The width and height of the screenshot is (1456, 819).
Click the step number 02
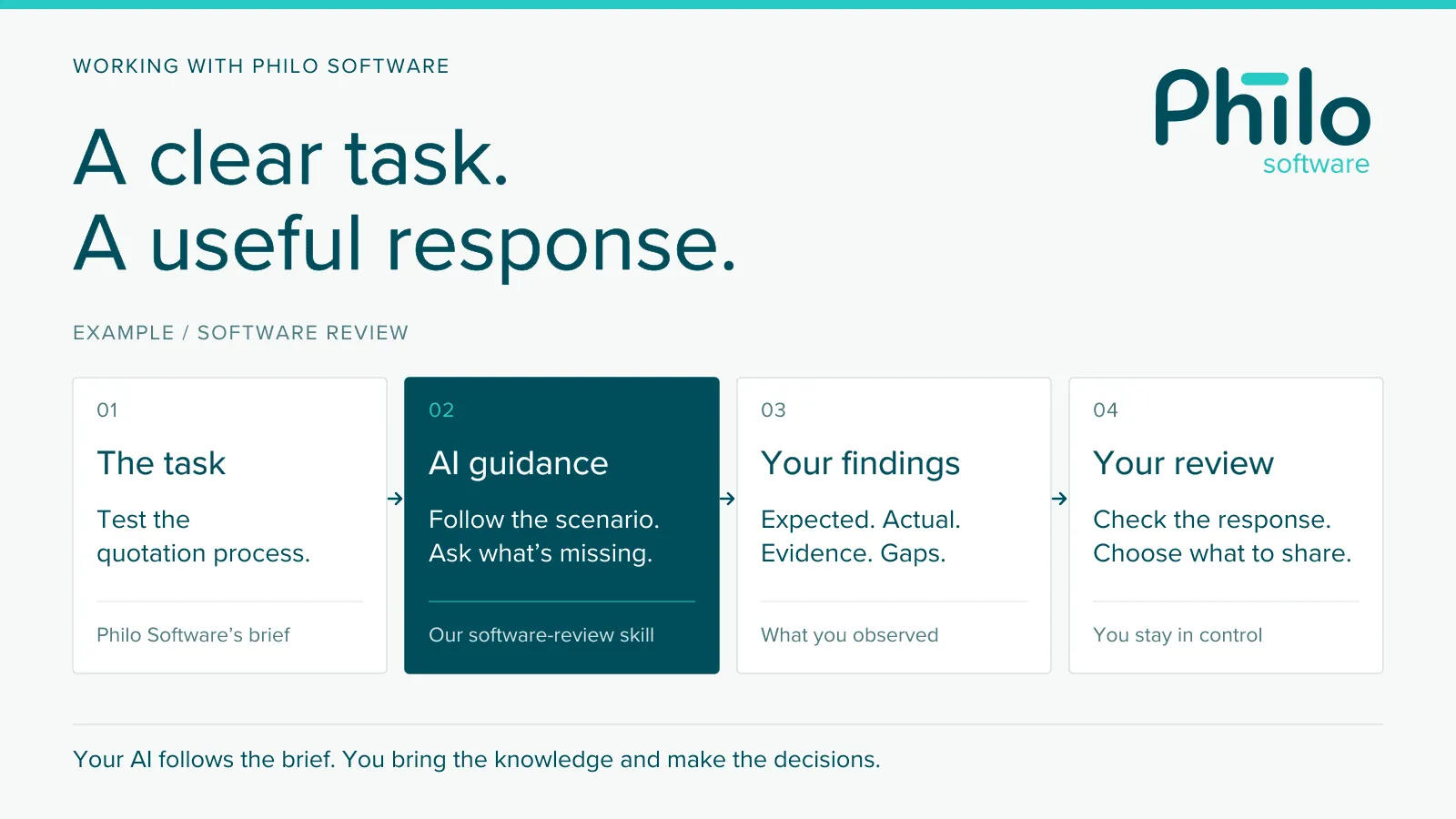(x=441, y=410)
